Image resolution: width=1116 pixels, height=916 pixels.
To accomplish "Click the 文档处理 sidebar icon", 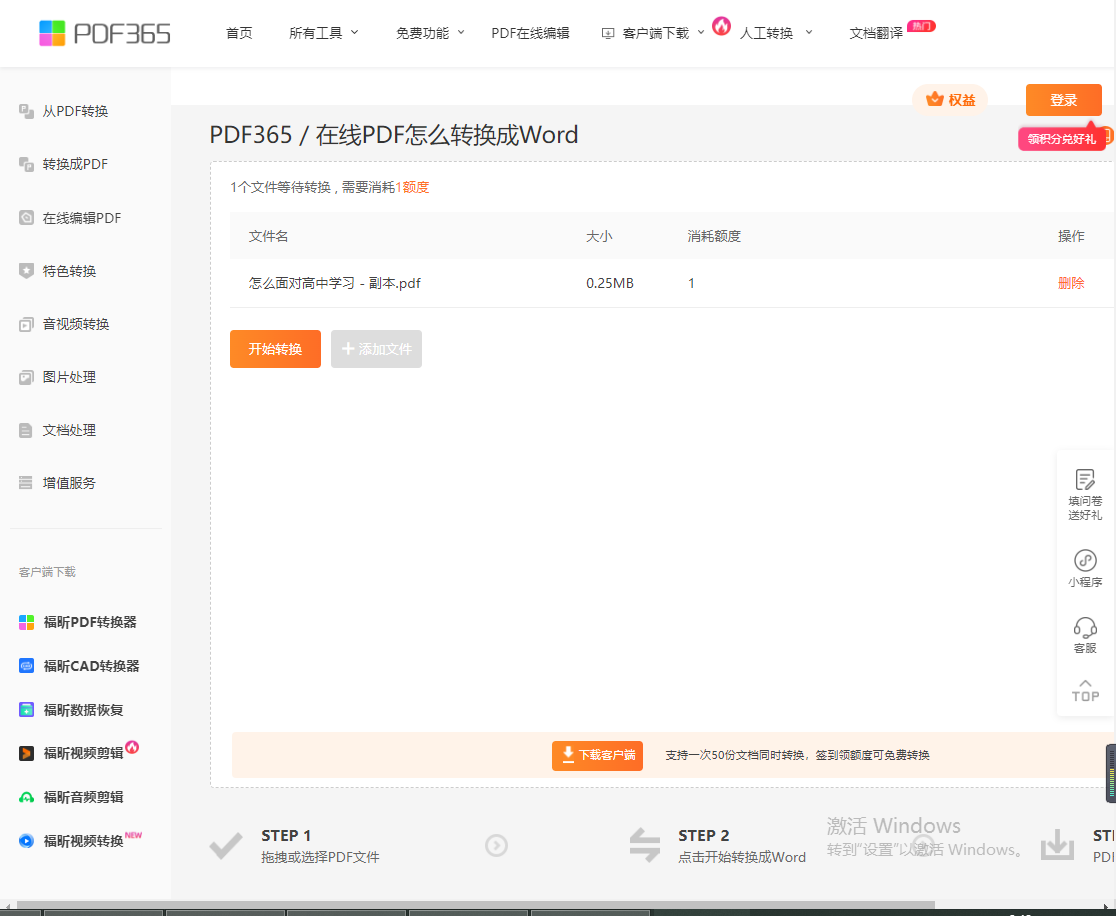I will (x=26, y=431).
